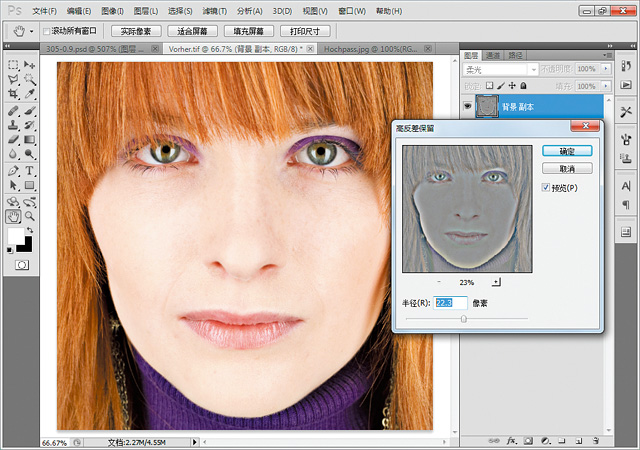Viewport: 640px width, 450px height.
Task: Select the Clone Stamp tool
Action: click(13, 125)
